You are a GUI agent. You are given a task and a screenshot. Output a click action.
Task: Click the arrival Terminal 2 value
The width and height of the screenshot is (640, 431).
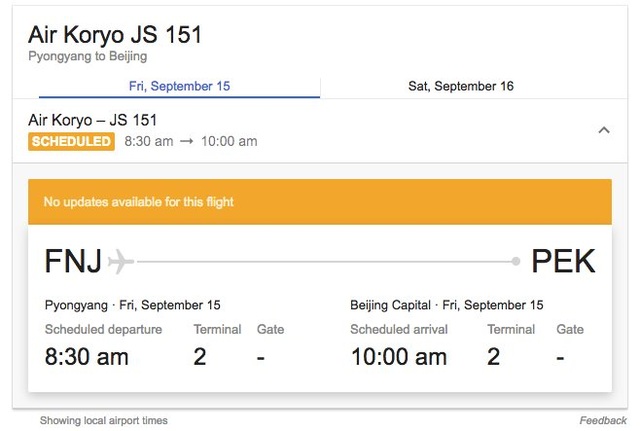[x=494, y=356]
